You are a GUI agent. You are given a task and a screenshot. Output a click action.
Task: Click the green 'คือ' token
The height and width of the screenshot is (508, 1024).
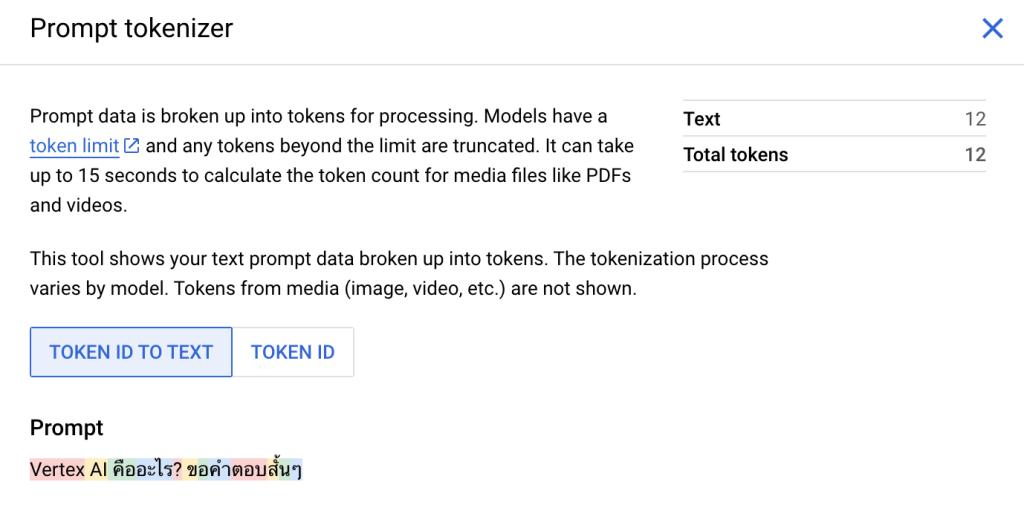[x=121, y=469]
